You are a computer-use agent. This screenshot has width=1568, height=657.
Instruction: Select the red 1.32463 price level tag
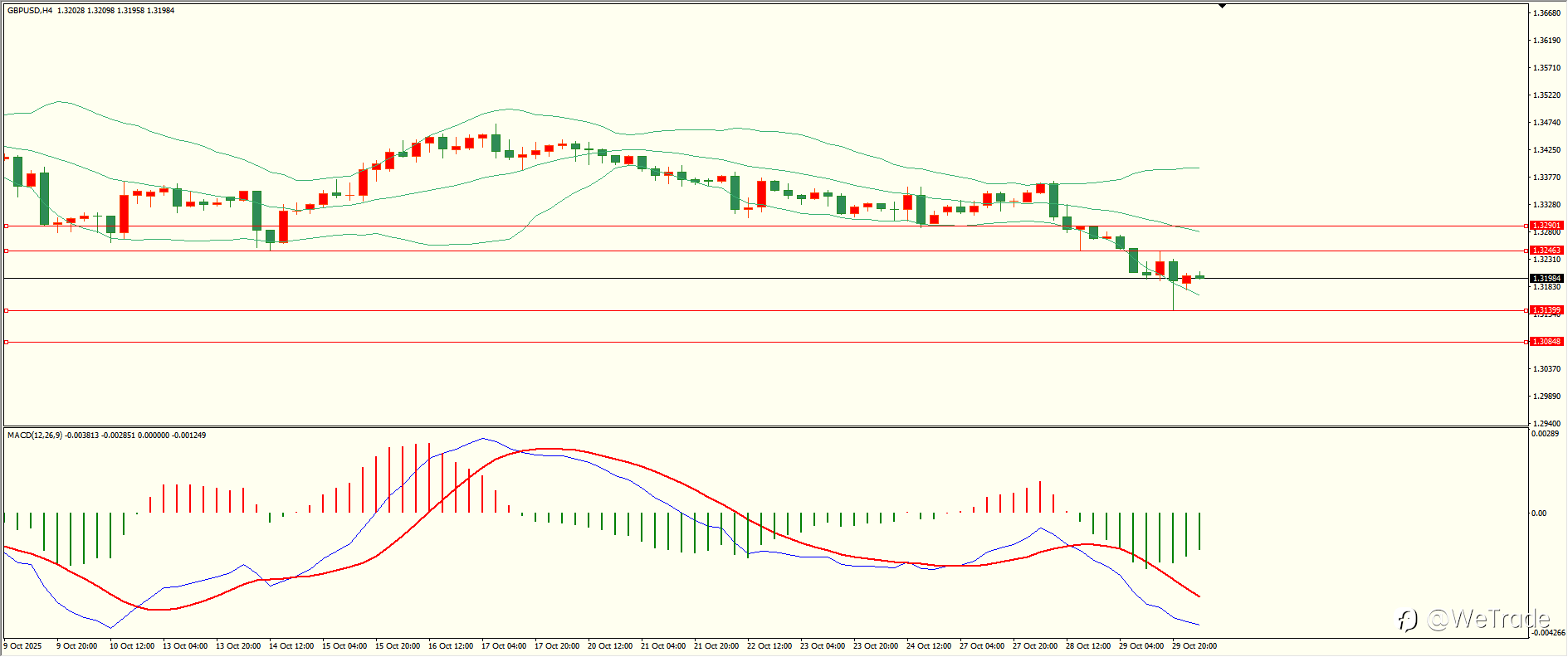tap(1546, 251)
